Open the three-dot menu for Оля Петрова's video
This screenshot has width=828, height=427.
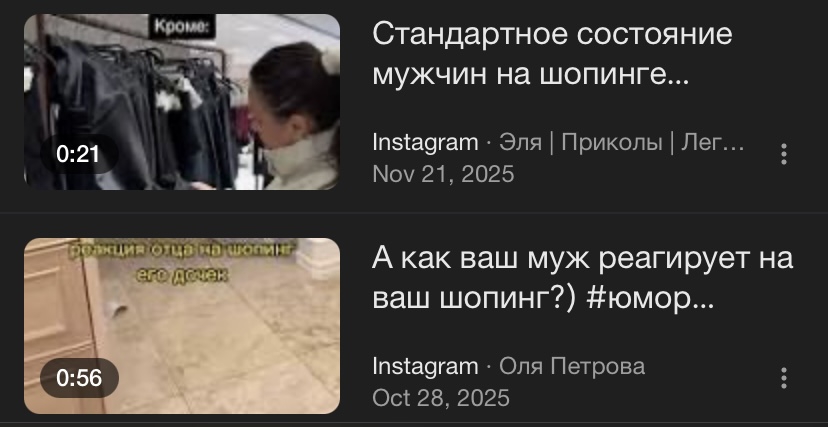tap(784, 378)
